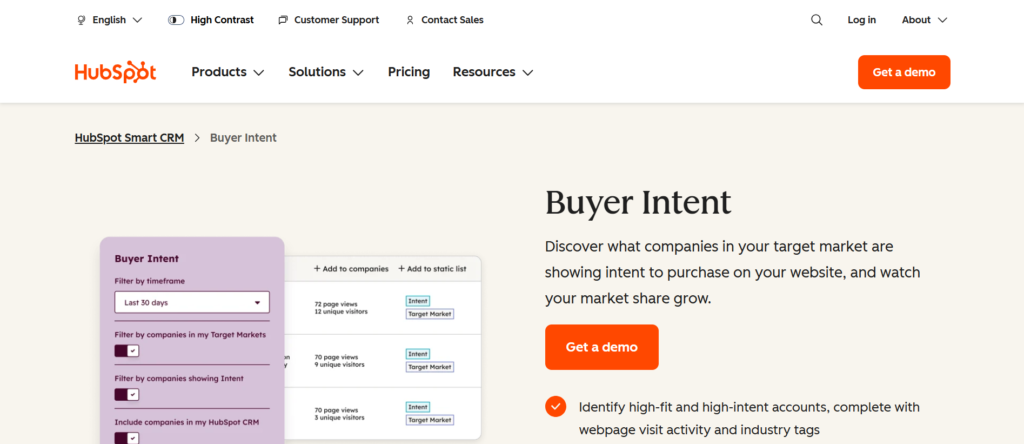
Task: Expand the Products menu
Action: tap(227, 72)
